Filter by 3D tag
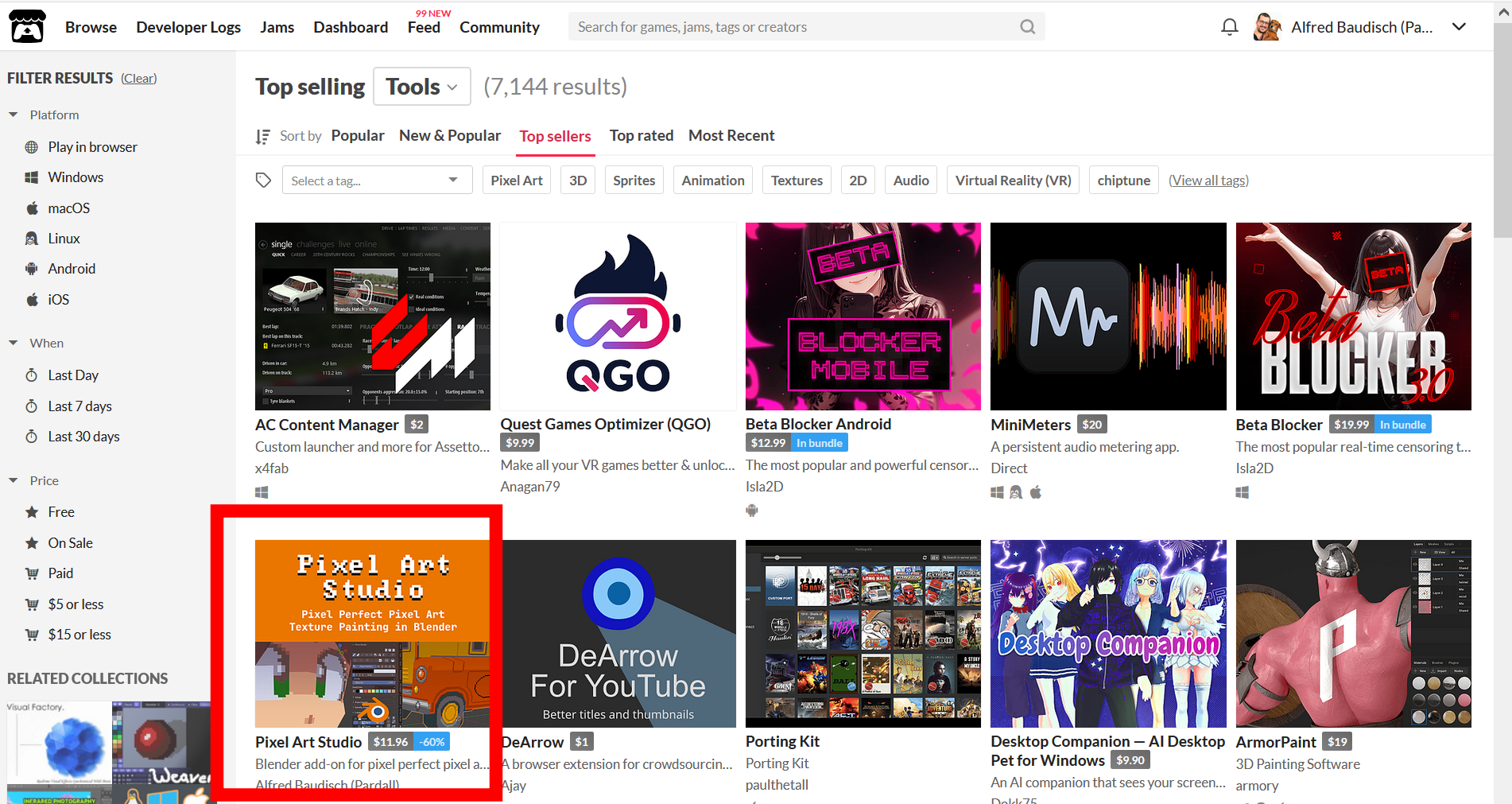The width and height of the screenshot is (1512, 804). (578, 181)
